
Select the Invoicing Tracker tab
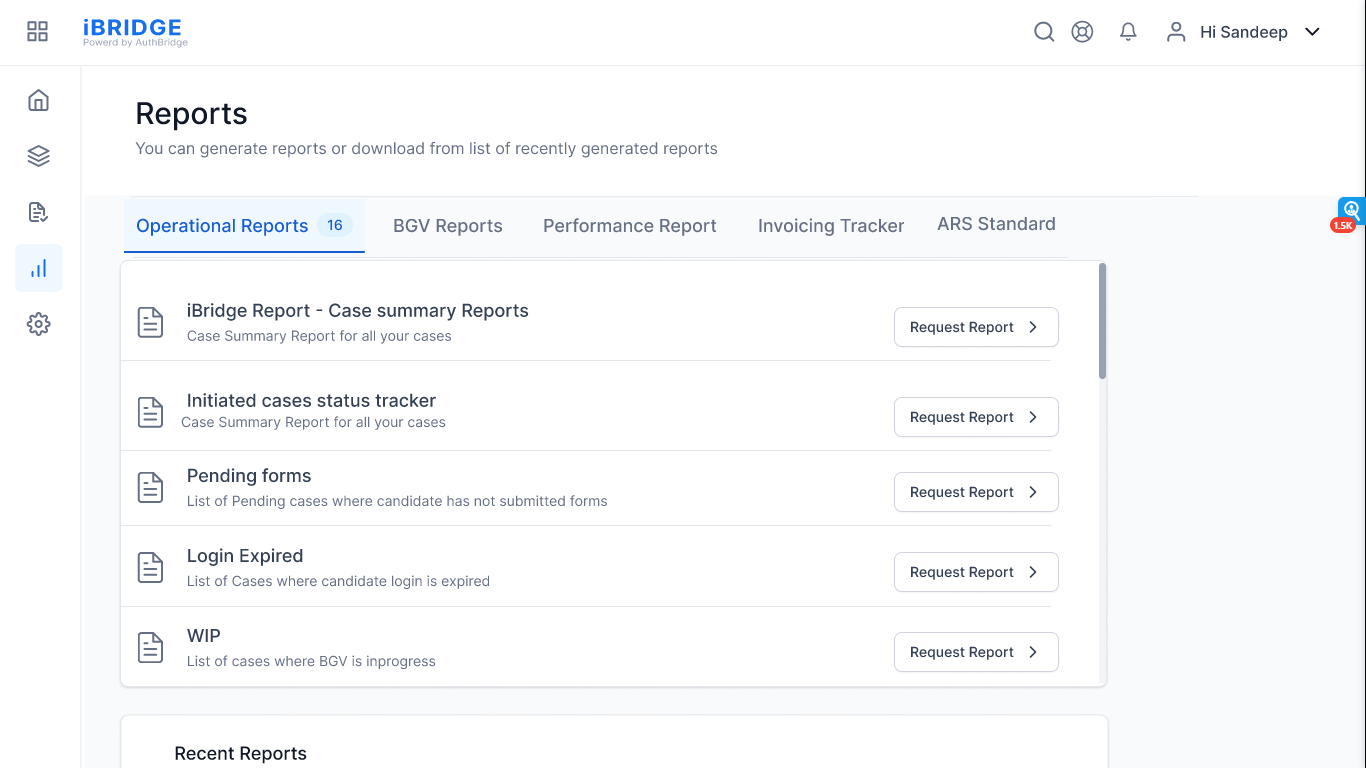(x=830, y=226)
